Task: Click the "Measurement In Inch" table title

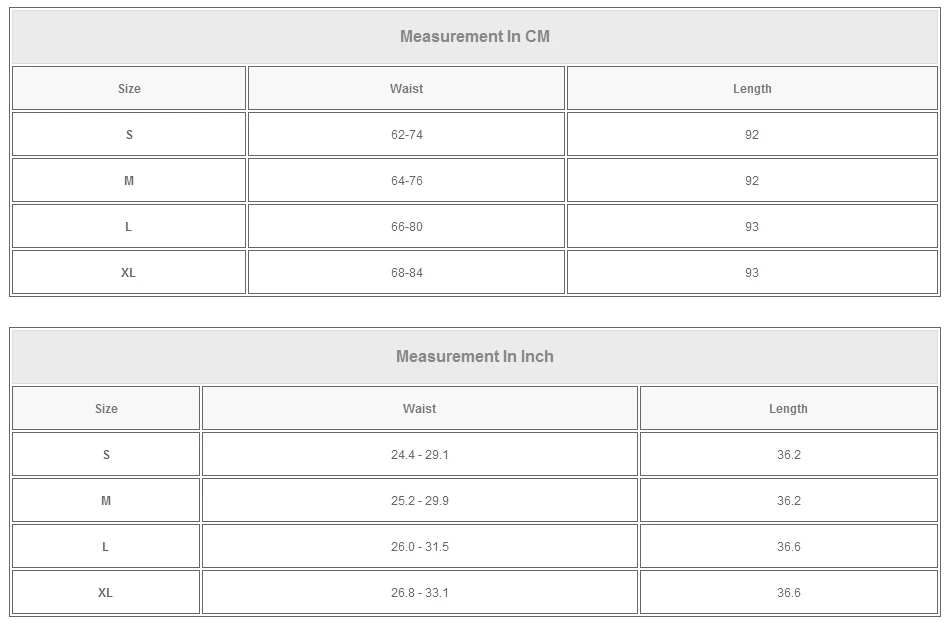Action: pyautogui.click(x=474, y=357)
